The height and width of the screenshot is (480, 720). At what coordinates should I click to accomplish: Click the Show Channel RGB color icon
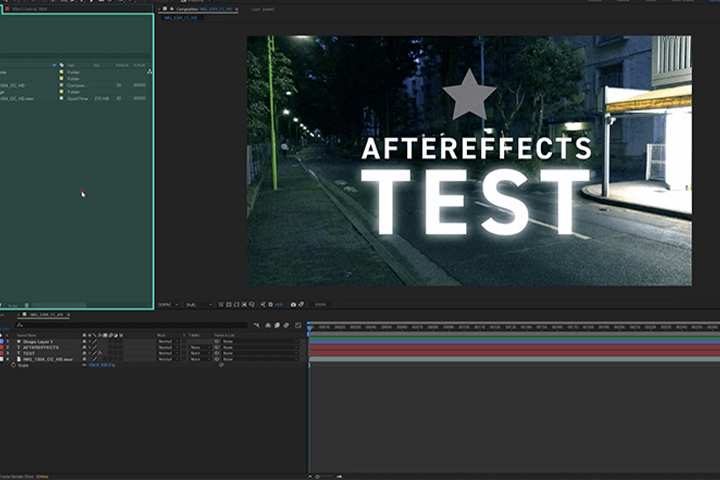(x=263, y=305)
